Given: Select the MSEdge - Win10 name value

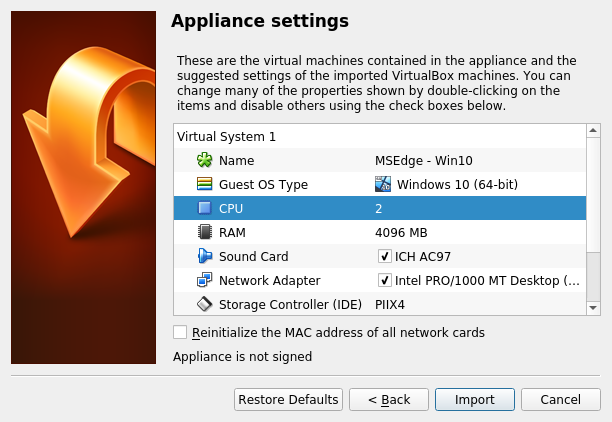Looking at the screenshot, I should (x=423, y=160).
